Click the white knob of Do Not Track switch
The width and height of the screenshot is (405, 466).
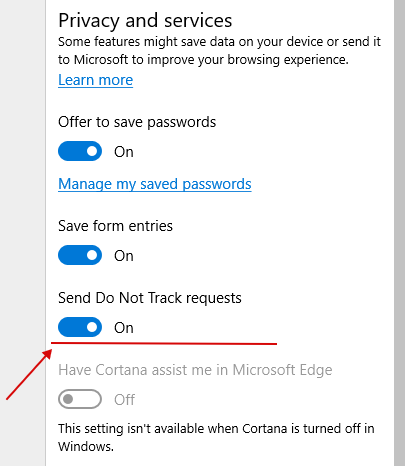92,327
